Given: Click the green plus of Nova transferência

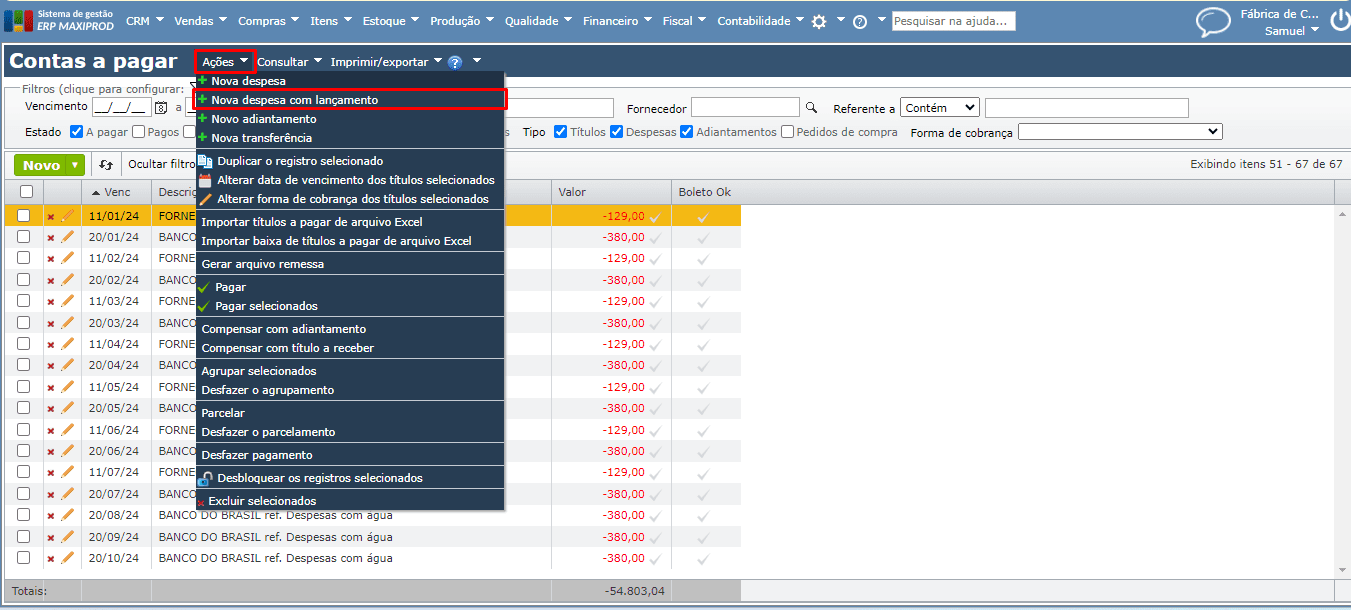Looking at the screenshot, I should (x=203, y=137).
